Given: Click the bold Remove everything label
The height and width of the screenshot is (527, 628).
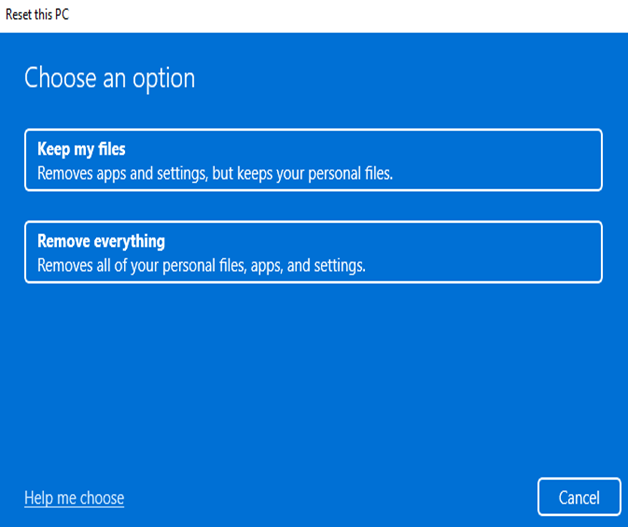Looking at the screenshot, I should coord(101,241).
